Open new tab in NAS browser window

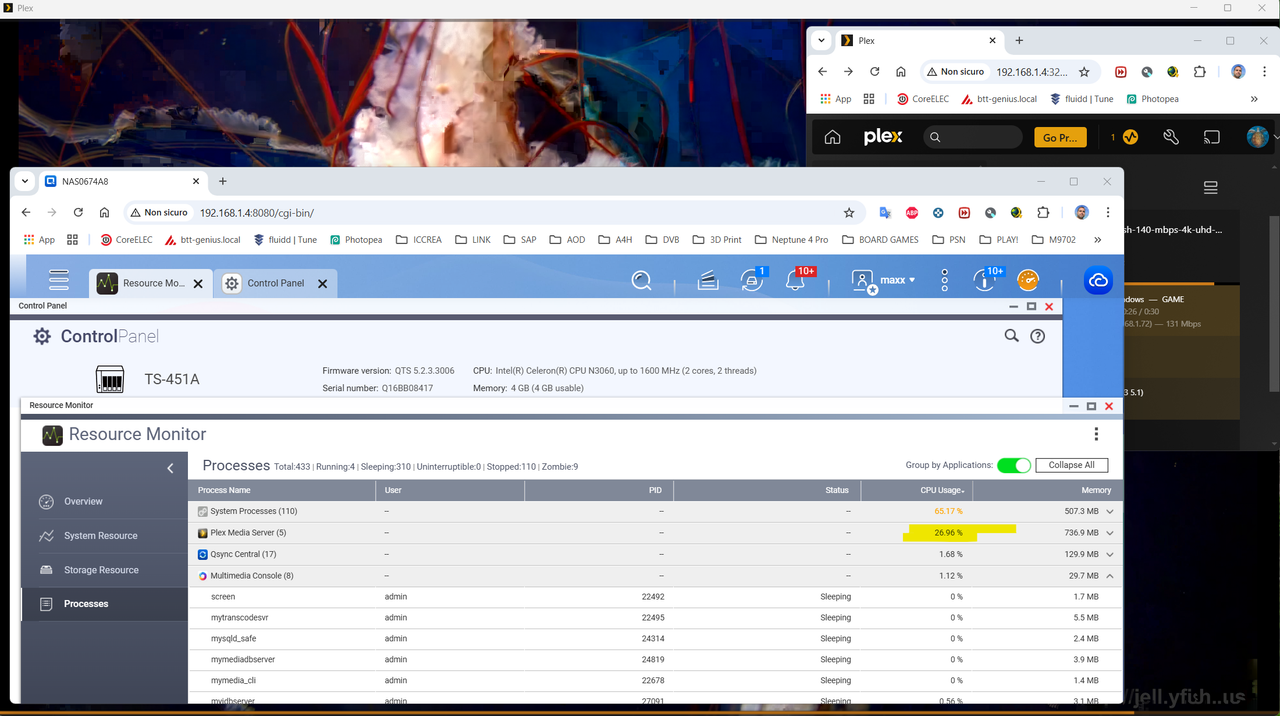(223, 181)
